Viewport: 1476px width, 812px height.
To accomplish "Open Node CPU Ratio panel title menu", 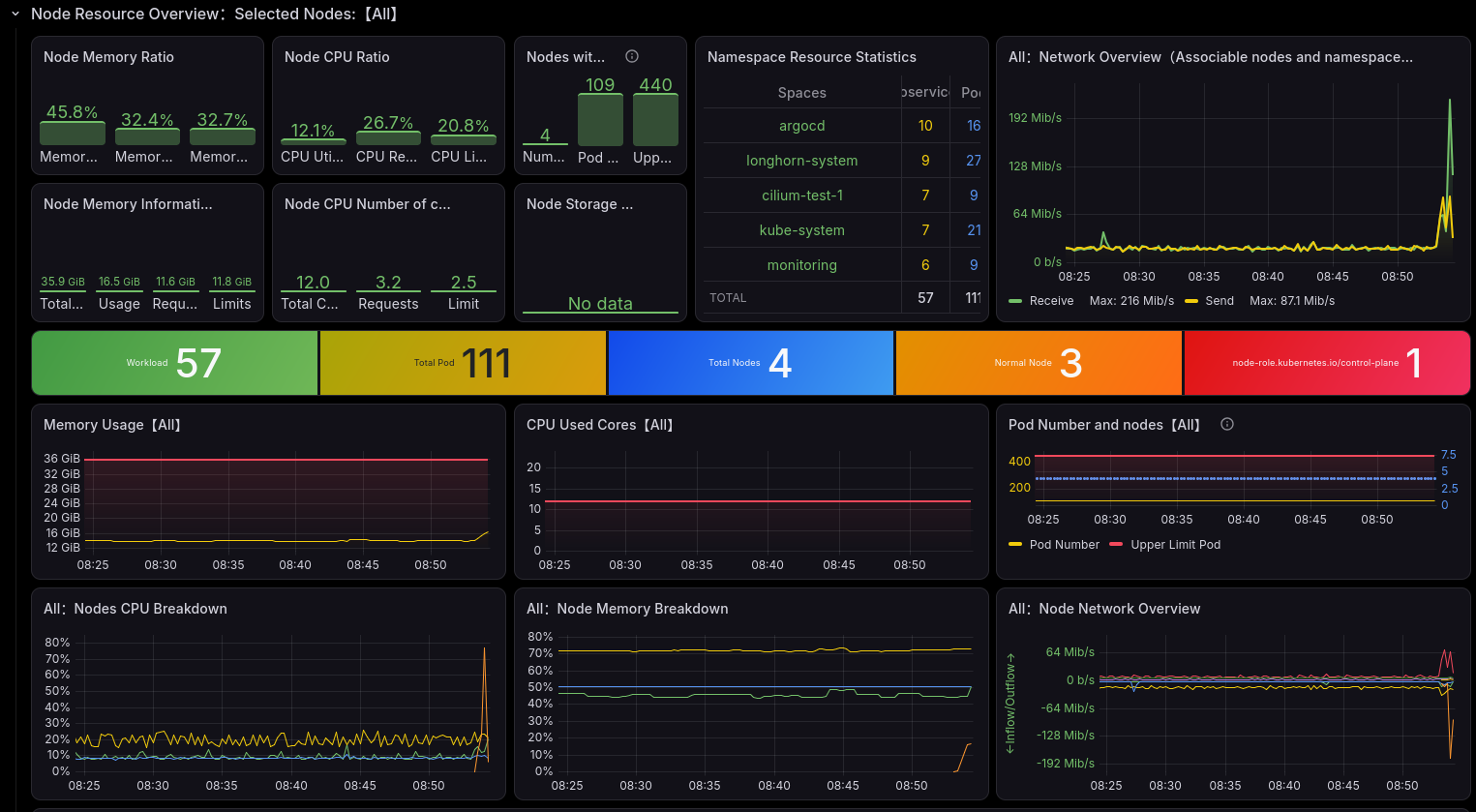I will coord(337,57).
